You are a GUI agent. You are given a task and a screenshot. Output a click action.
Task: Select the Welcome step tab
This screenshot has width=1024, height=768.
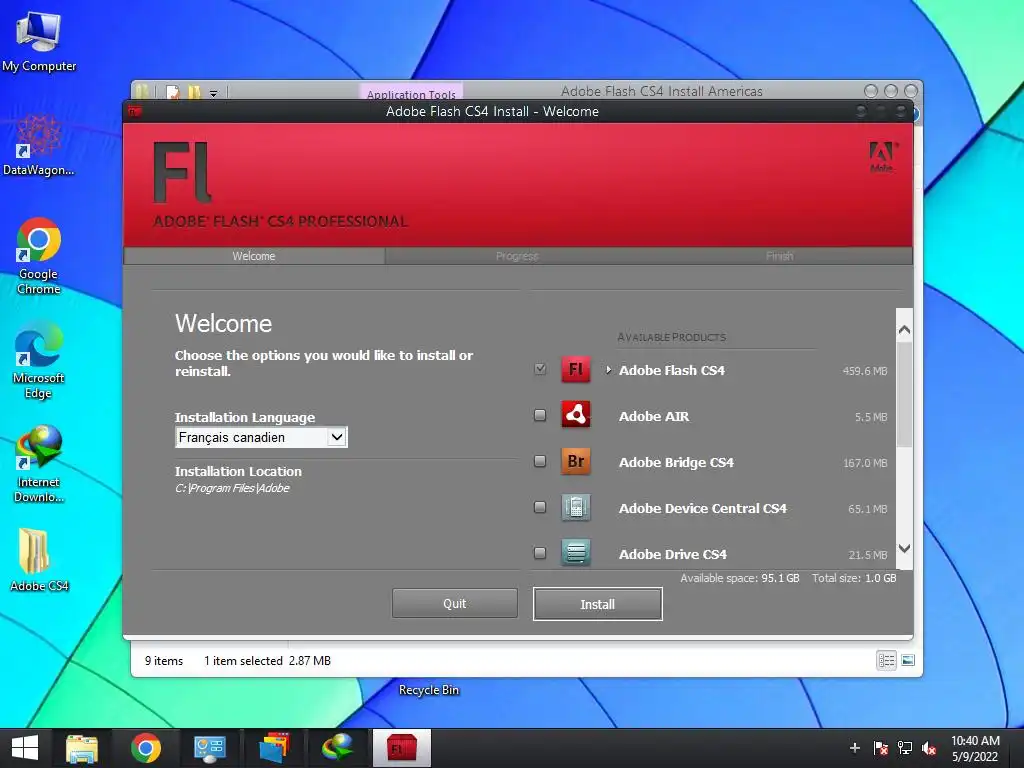[x=254, y=256]
